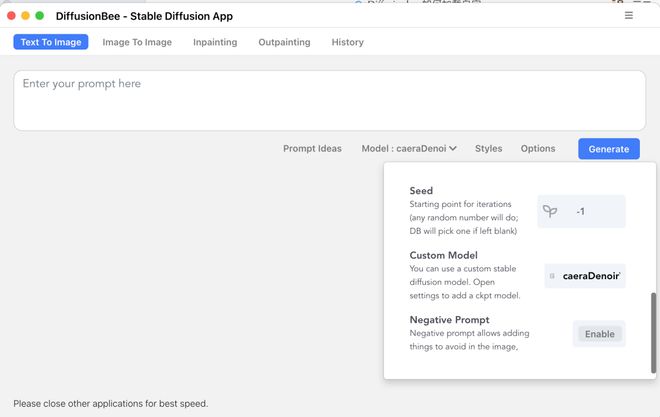The width and height of the screenshot is (660, 417).
Task: Click 'Please close other applications' status text
Action: pos(111,404)
